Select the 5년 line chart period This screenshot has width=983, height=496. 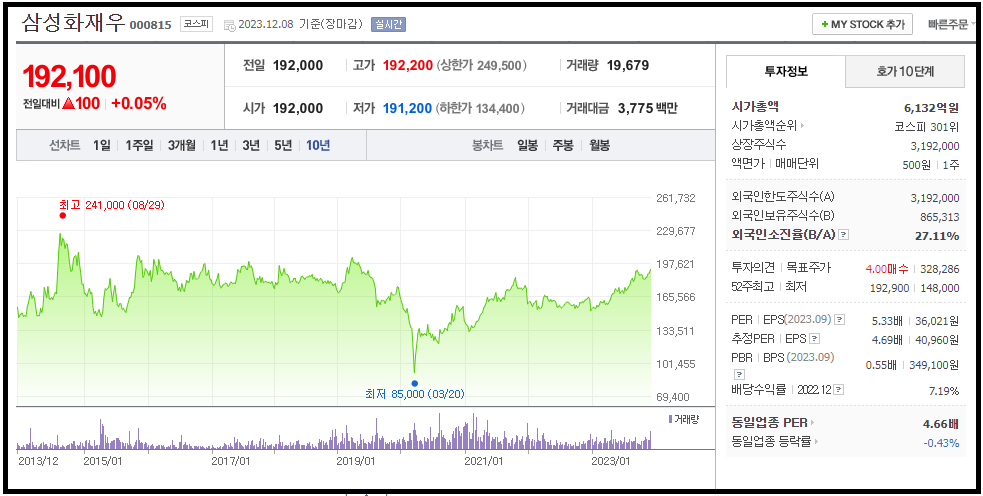[x=283, y=145]
